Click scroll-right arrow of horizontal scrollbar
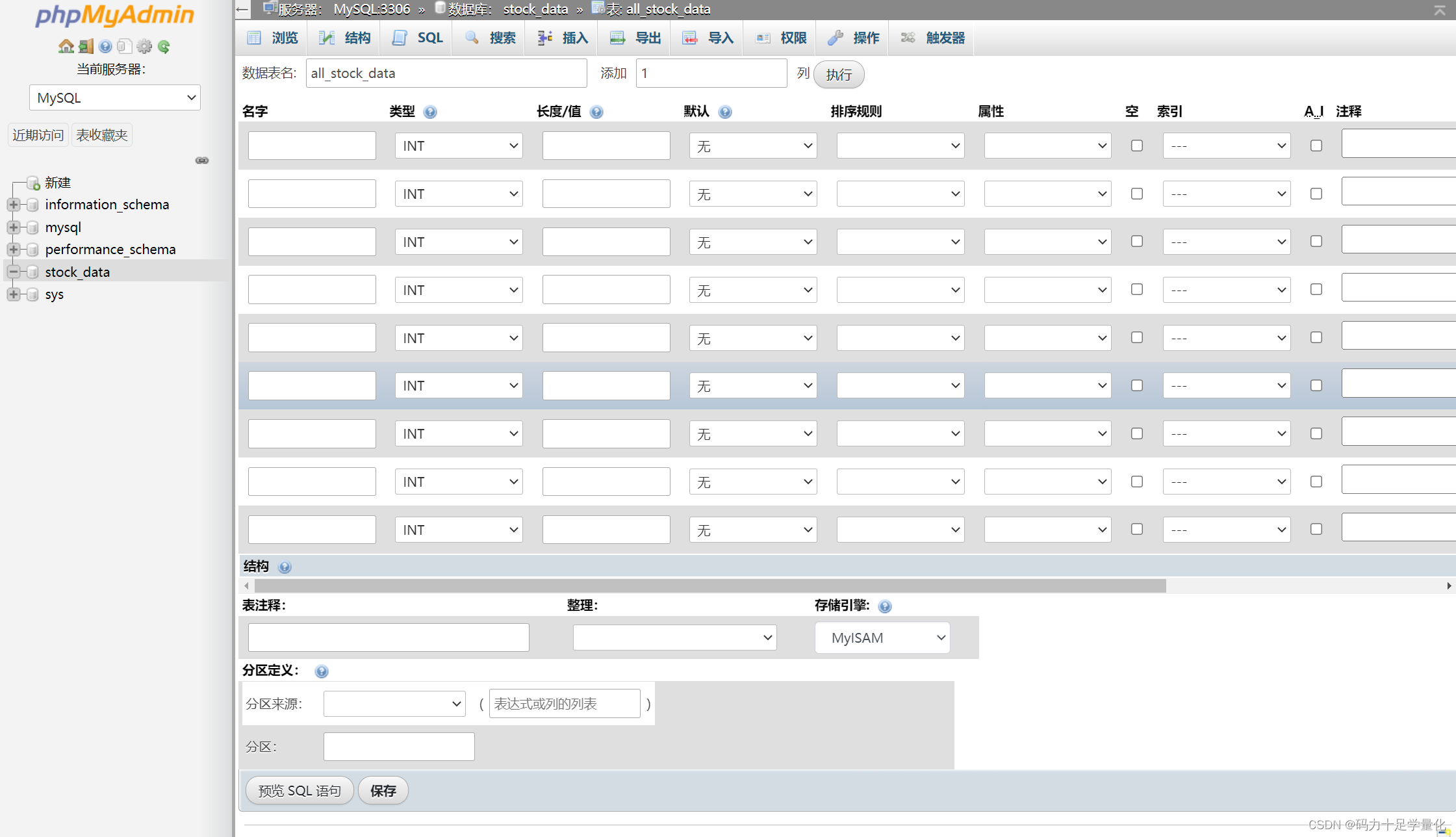This screenshot has width=1456, height=837. click(x=1449, y=586)
